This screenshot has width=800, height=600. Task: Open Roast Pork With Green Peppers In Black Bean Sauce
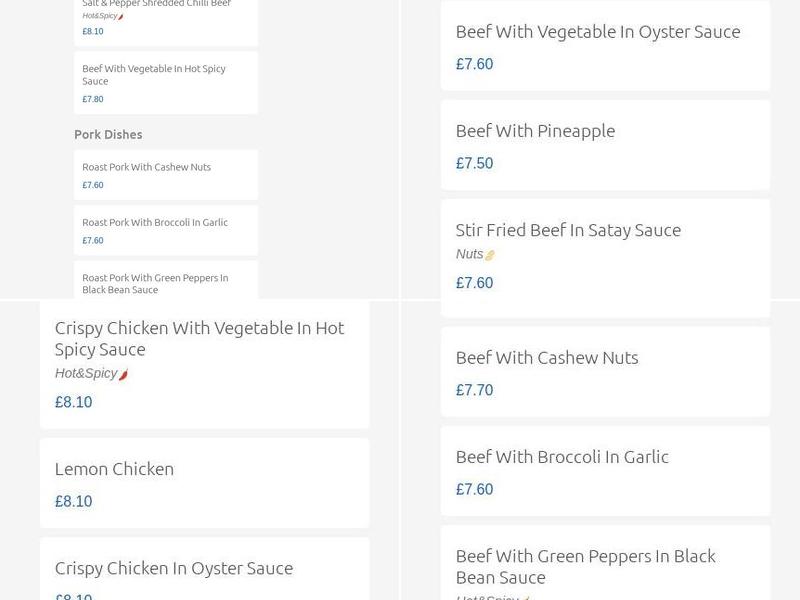click(x=153, y=283)
